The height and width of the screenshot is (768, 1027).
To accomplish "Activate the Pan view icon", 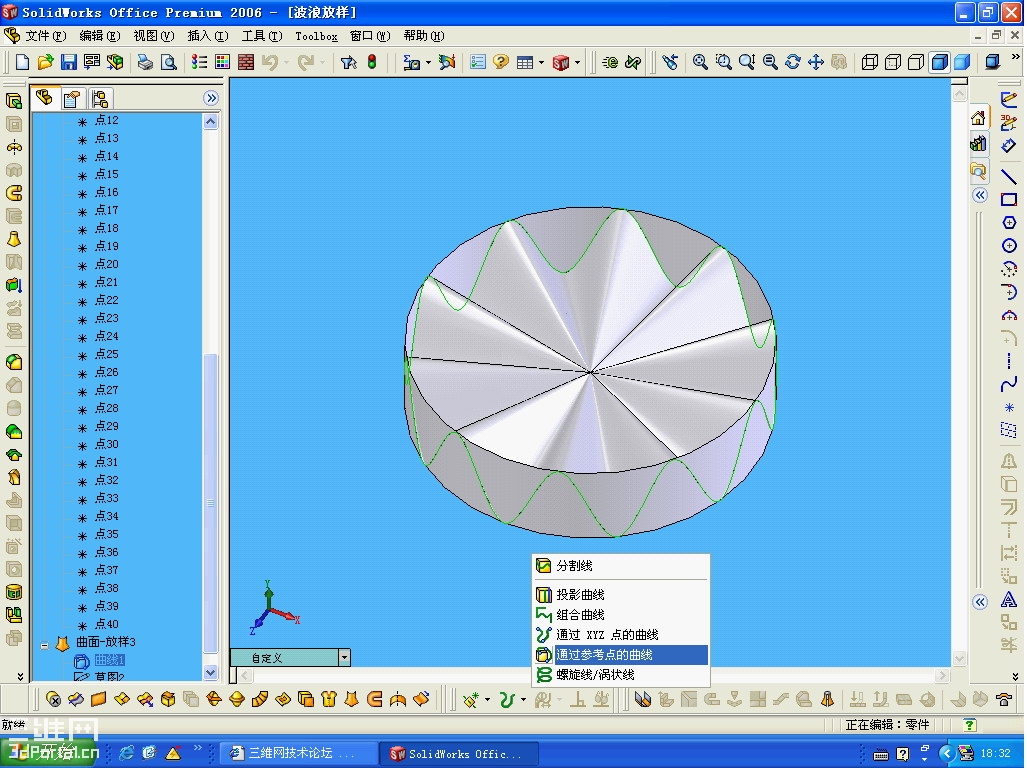I will pyautogui.click(x=815, y=62).
